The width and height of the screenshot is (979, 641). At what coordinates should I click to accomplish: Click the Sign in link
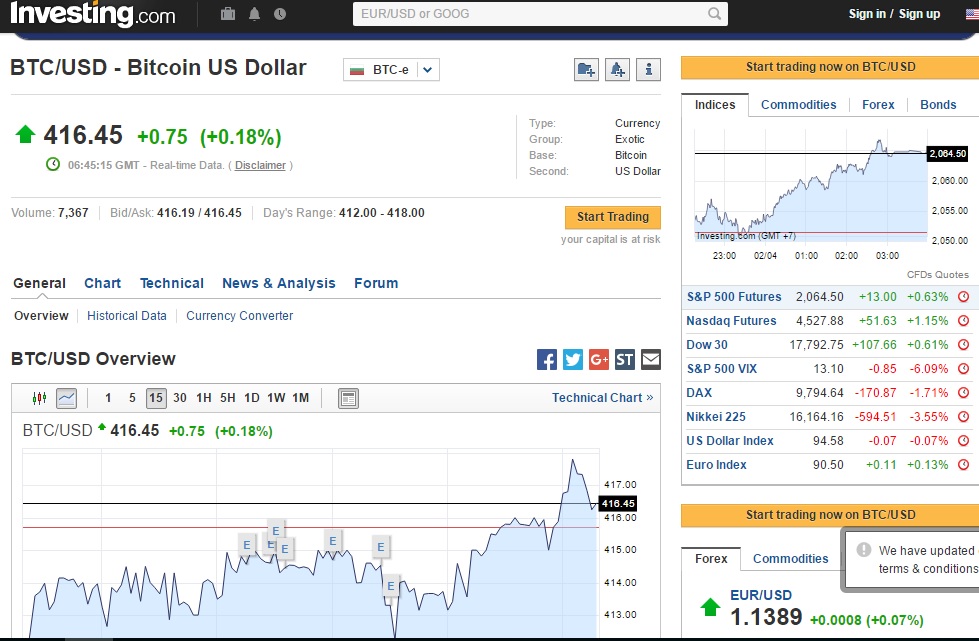click(867, 14)
